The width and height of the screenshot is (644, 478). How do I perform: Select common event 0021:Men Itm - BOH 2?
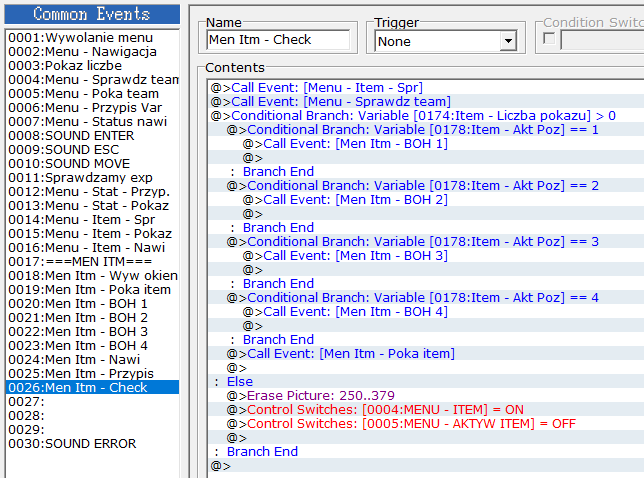point(92,317)
